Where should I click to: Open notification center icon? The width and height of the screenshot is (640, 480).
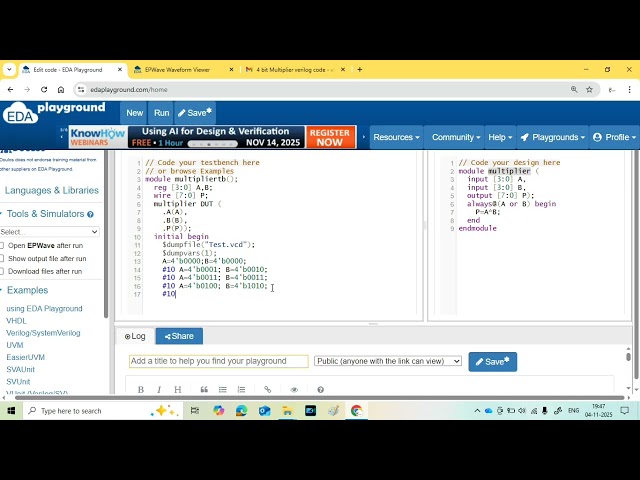(624, 411)
